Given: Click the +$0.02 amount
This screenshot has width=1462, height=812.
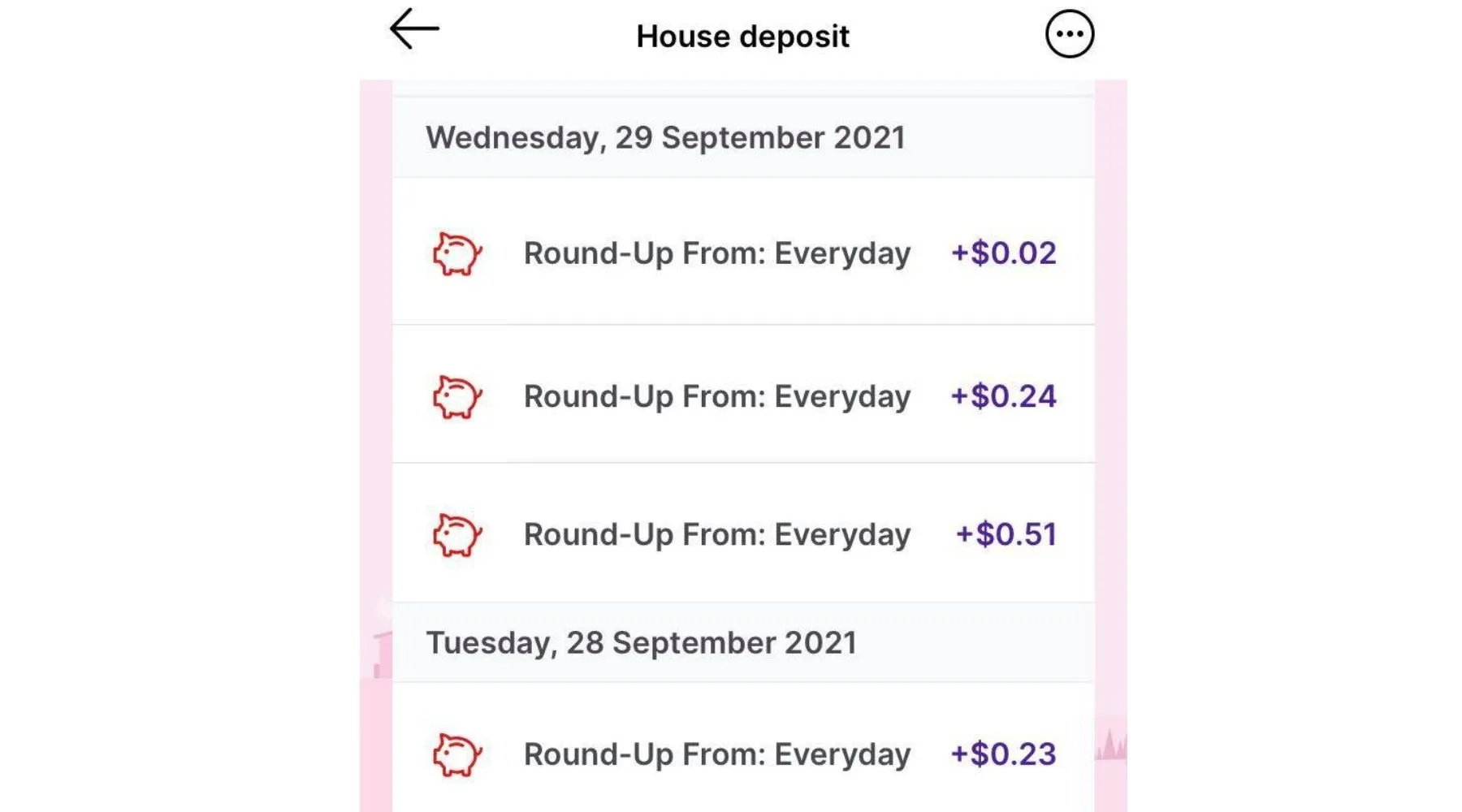Looking at the screenshot, I should click(1003, 253).
